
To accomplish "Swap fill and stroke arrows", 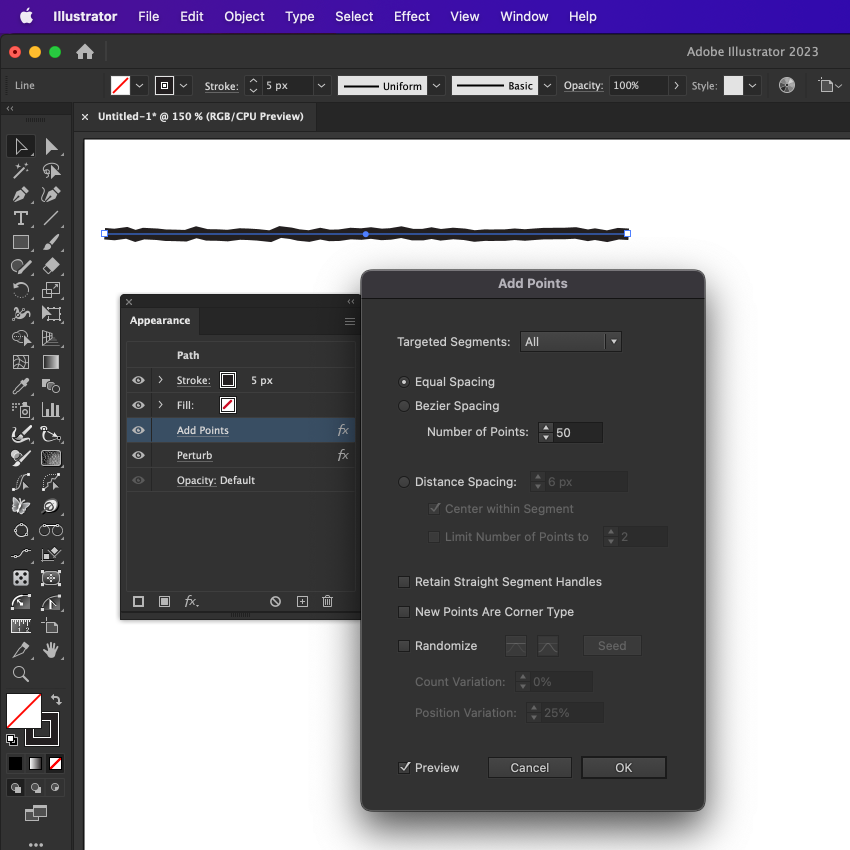I will point(56,699).
